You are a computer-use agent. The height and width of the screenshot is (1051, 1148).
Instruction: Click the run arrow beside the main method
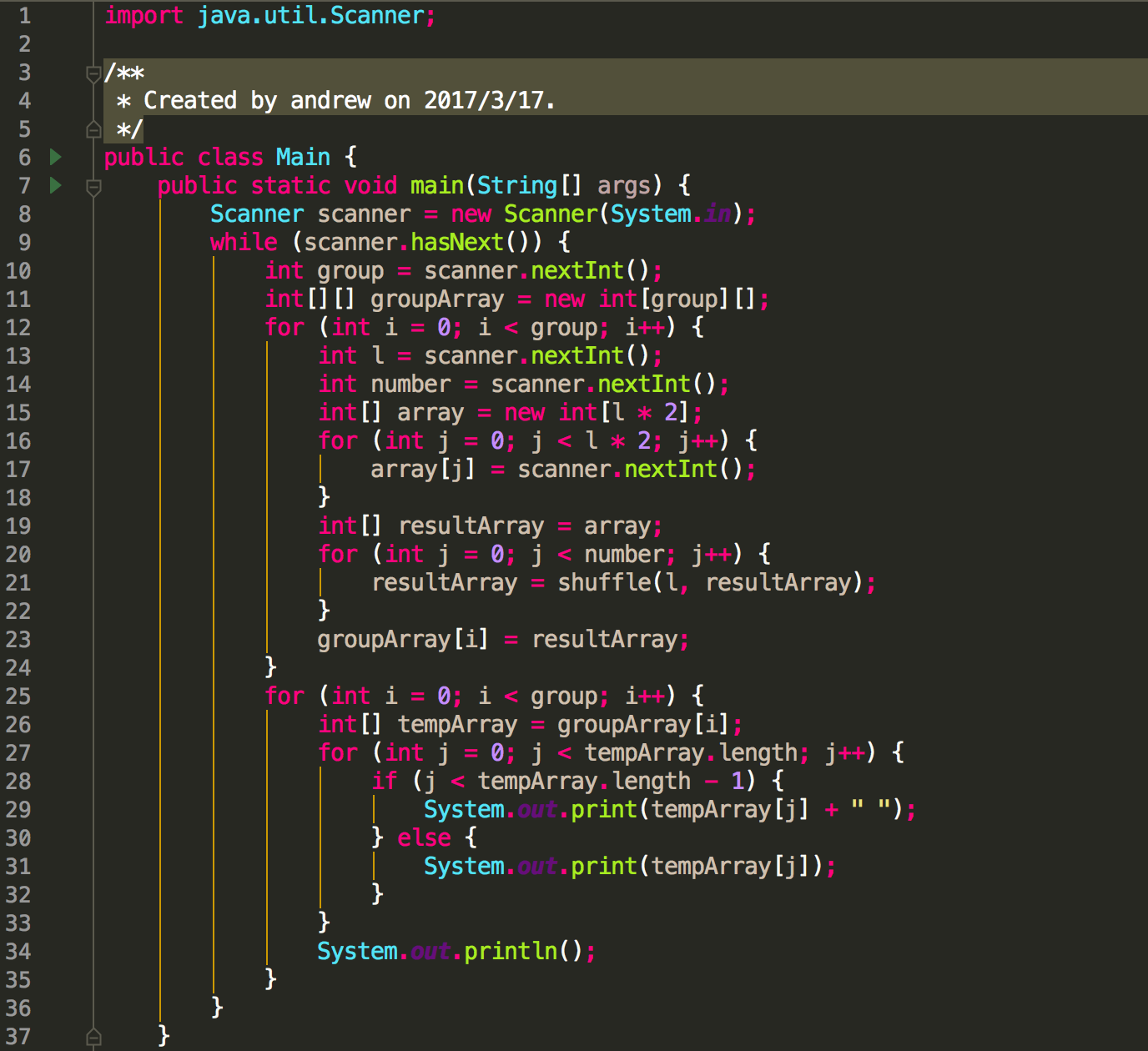coord(56,185)
